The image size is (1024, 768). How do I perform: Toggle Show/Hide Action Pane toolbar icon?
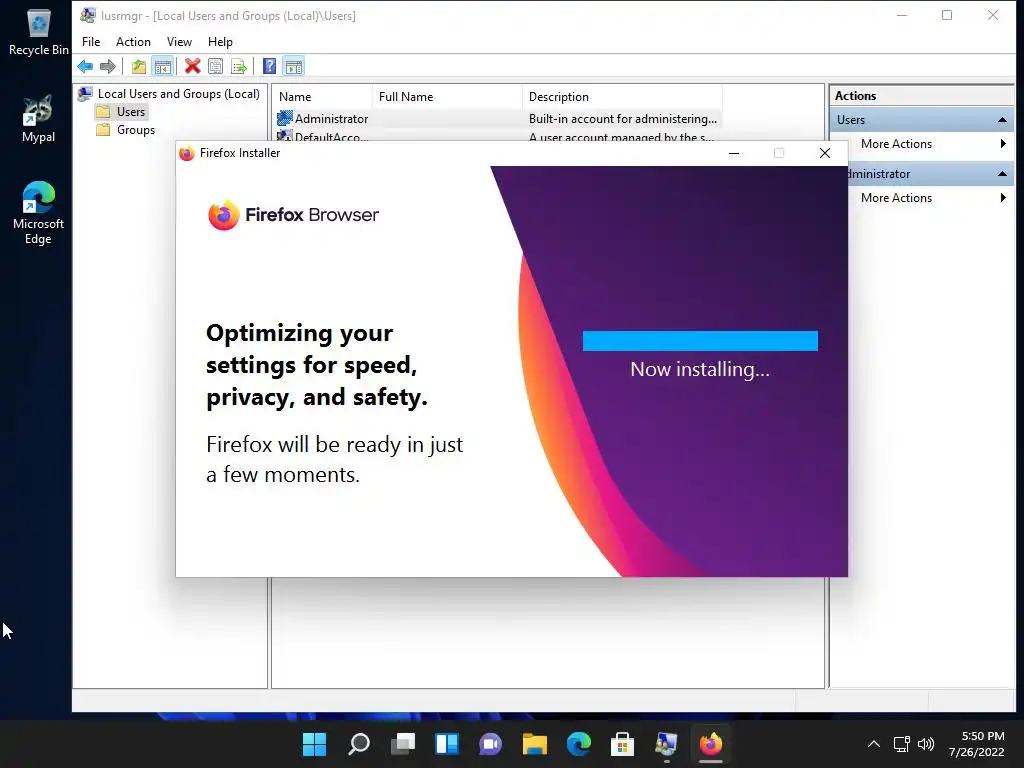pos(294,66)
